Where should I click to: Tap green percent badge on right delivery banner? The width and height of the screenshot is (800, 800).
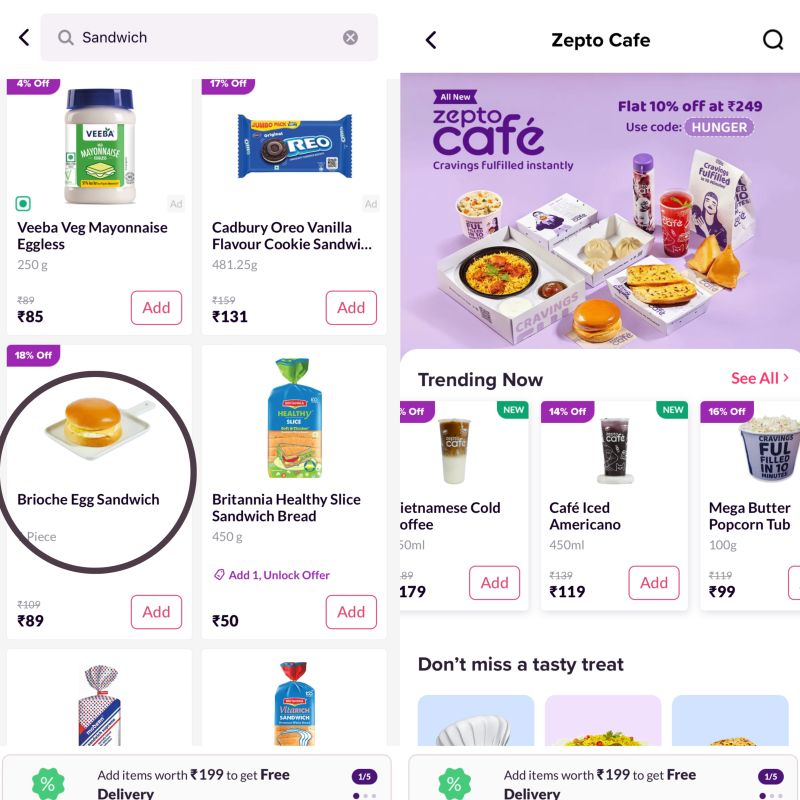point(454,783)
